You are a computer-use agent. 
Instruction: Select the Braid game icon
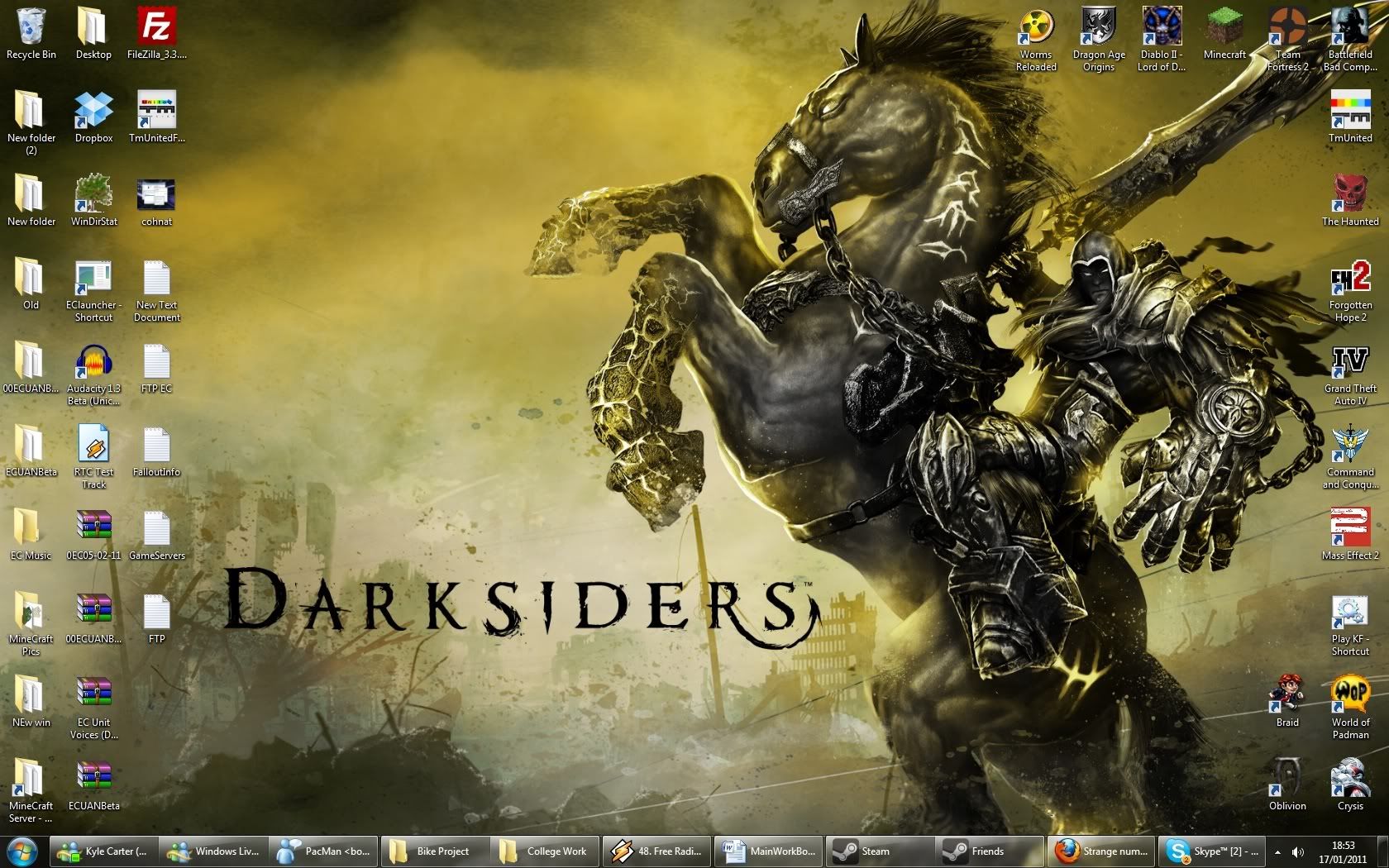pyautogui.click(x=1287, y=701)
